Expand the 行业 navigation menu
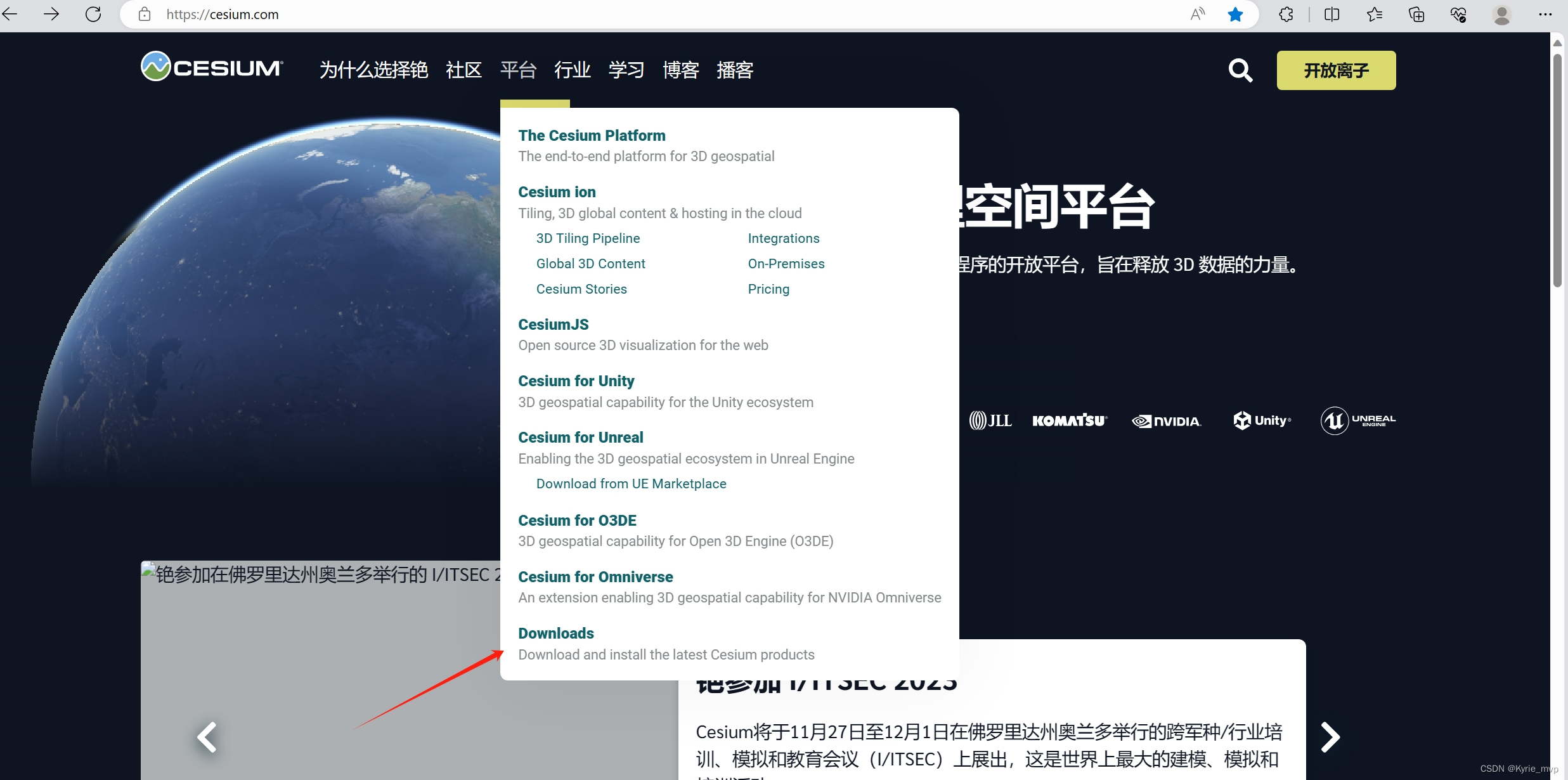 [x=571, y=70]
